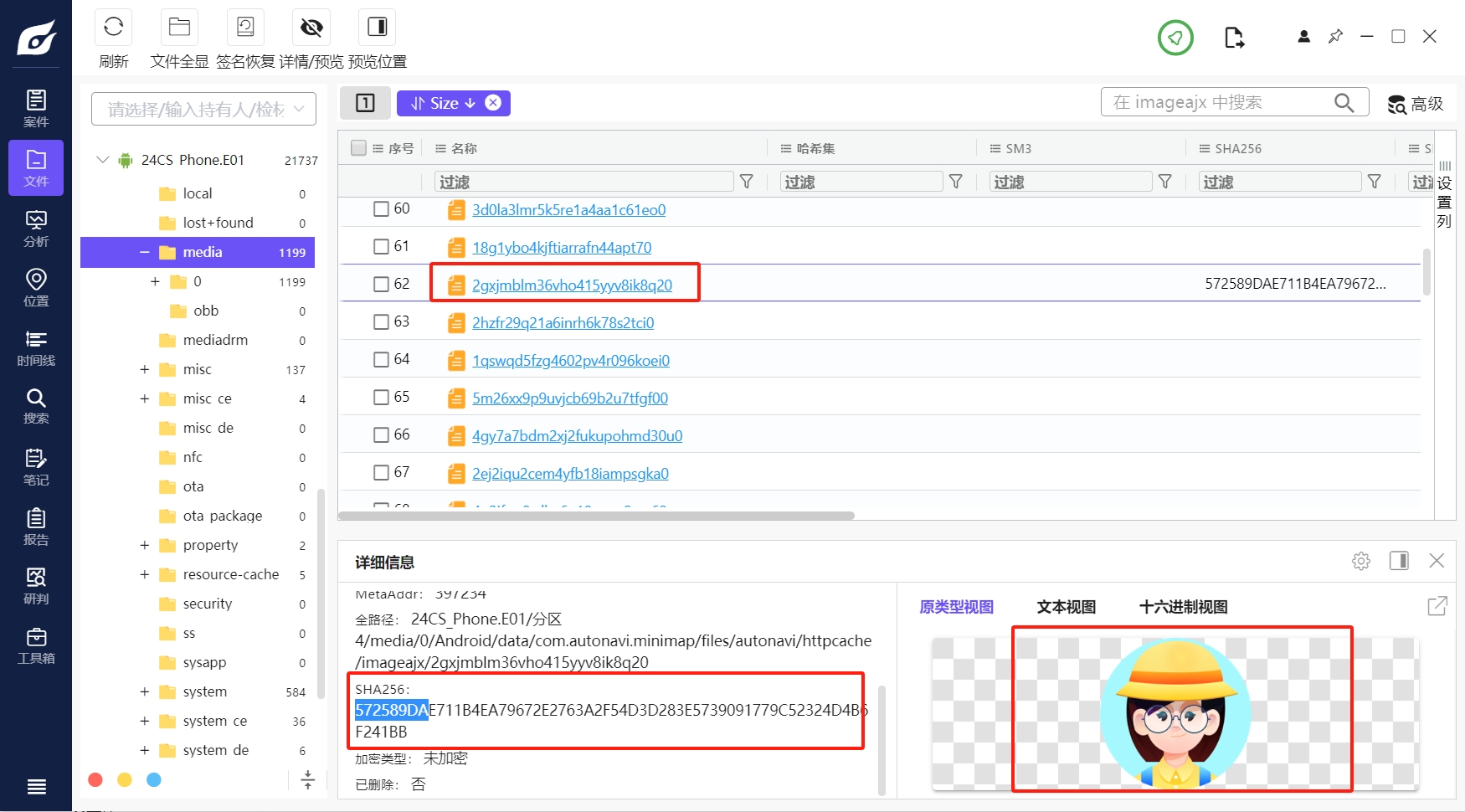Screen dimensions: 1465x812
Task: Click the 签名恢复 signature recovery icon
Action: coord(245,27)
